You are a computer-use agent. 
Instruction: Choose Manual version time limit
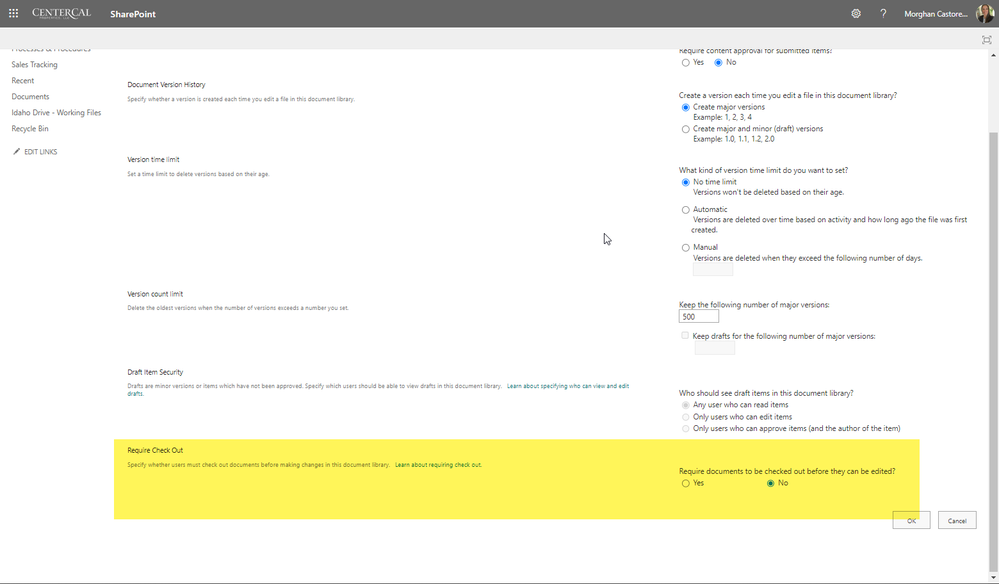686,248
